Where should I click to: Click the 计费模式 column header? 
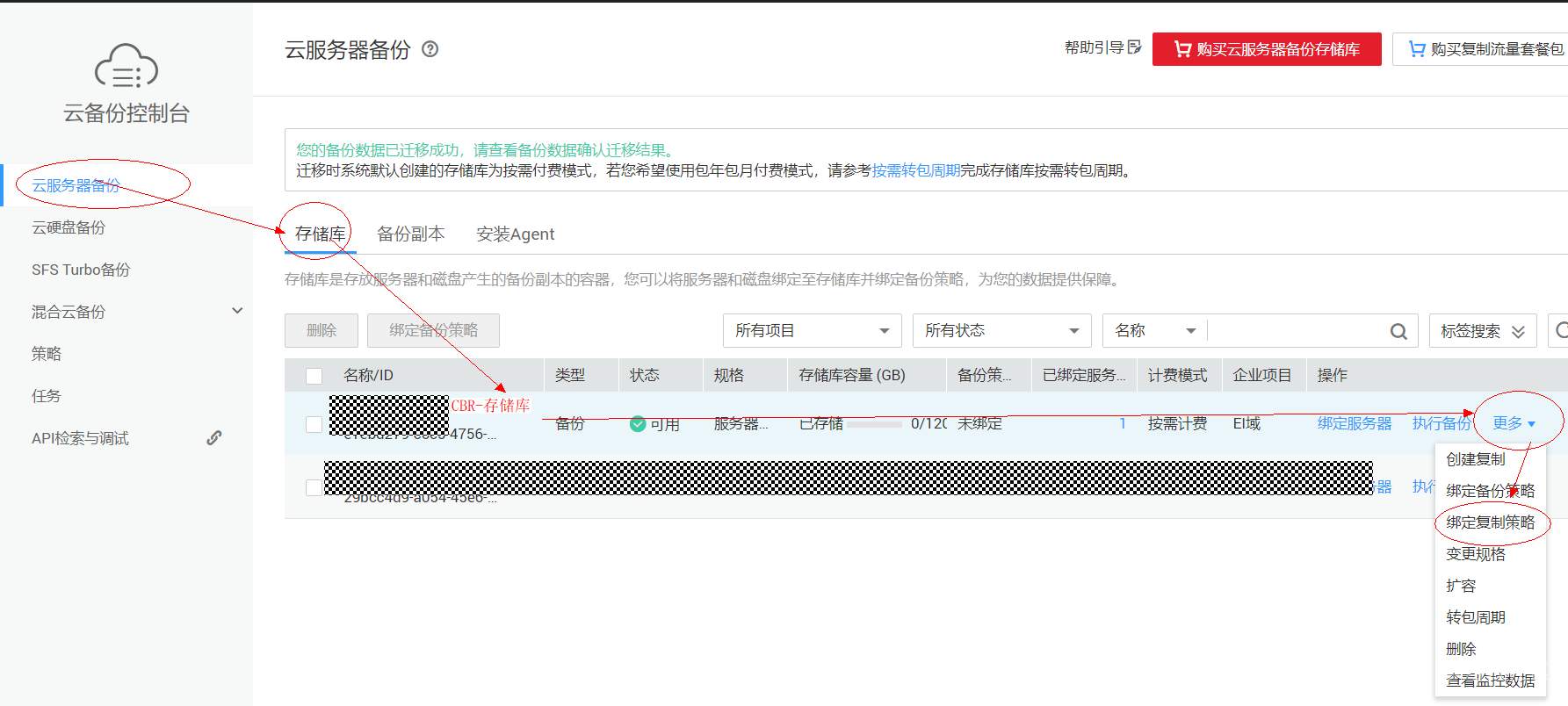coord(1177,375)
